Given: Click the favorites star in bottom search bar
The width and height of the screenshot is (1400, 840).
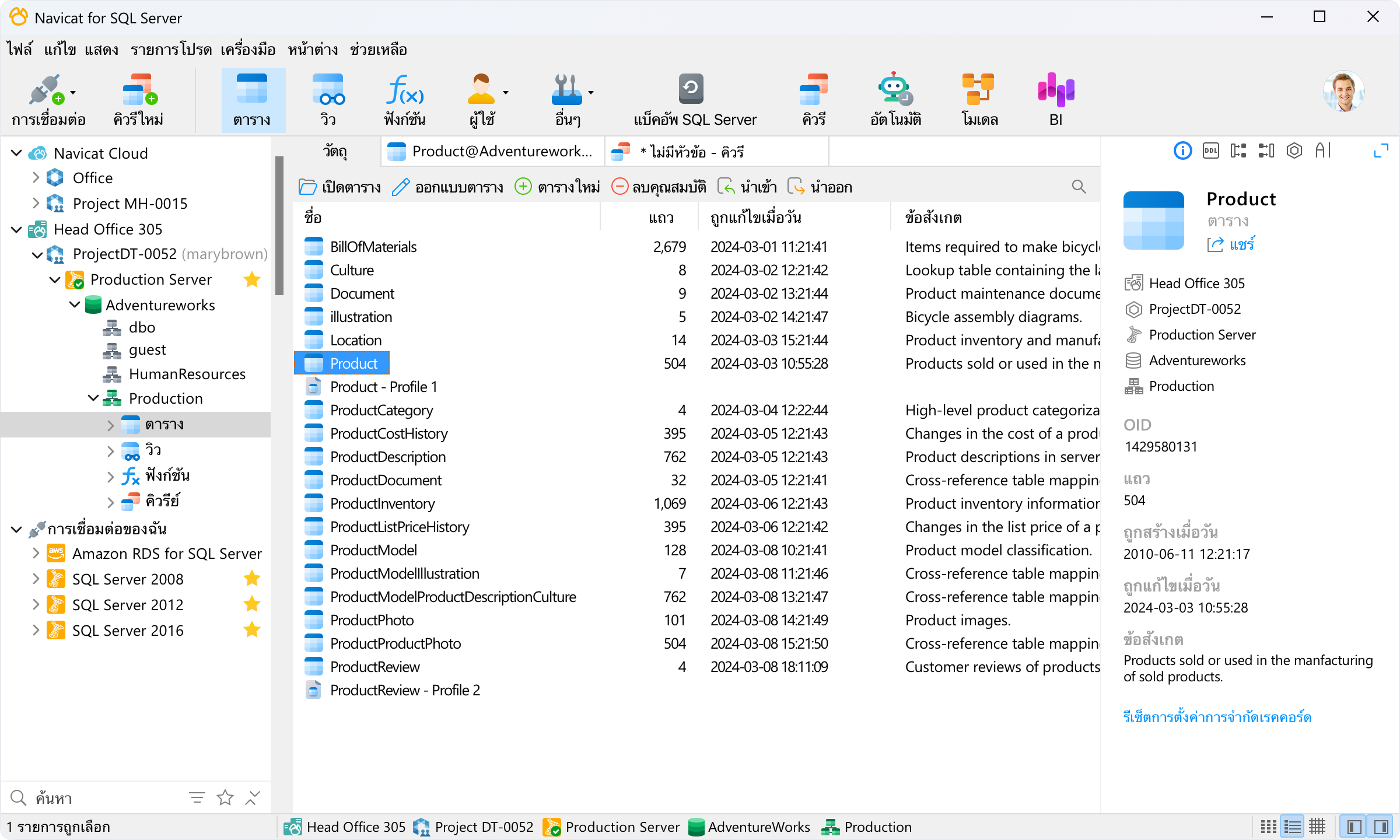Looking at the screenshot, I should (x=225, y=797).
